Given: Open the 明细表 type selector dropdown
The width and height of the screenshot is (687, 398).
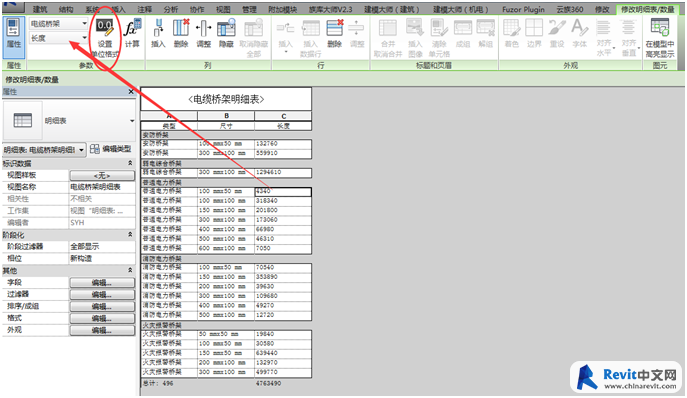Looking at the screenshot, I should point(132,121).
